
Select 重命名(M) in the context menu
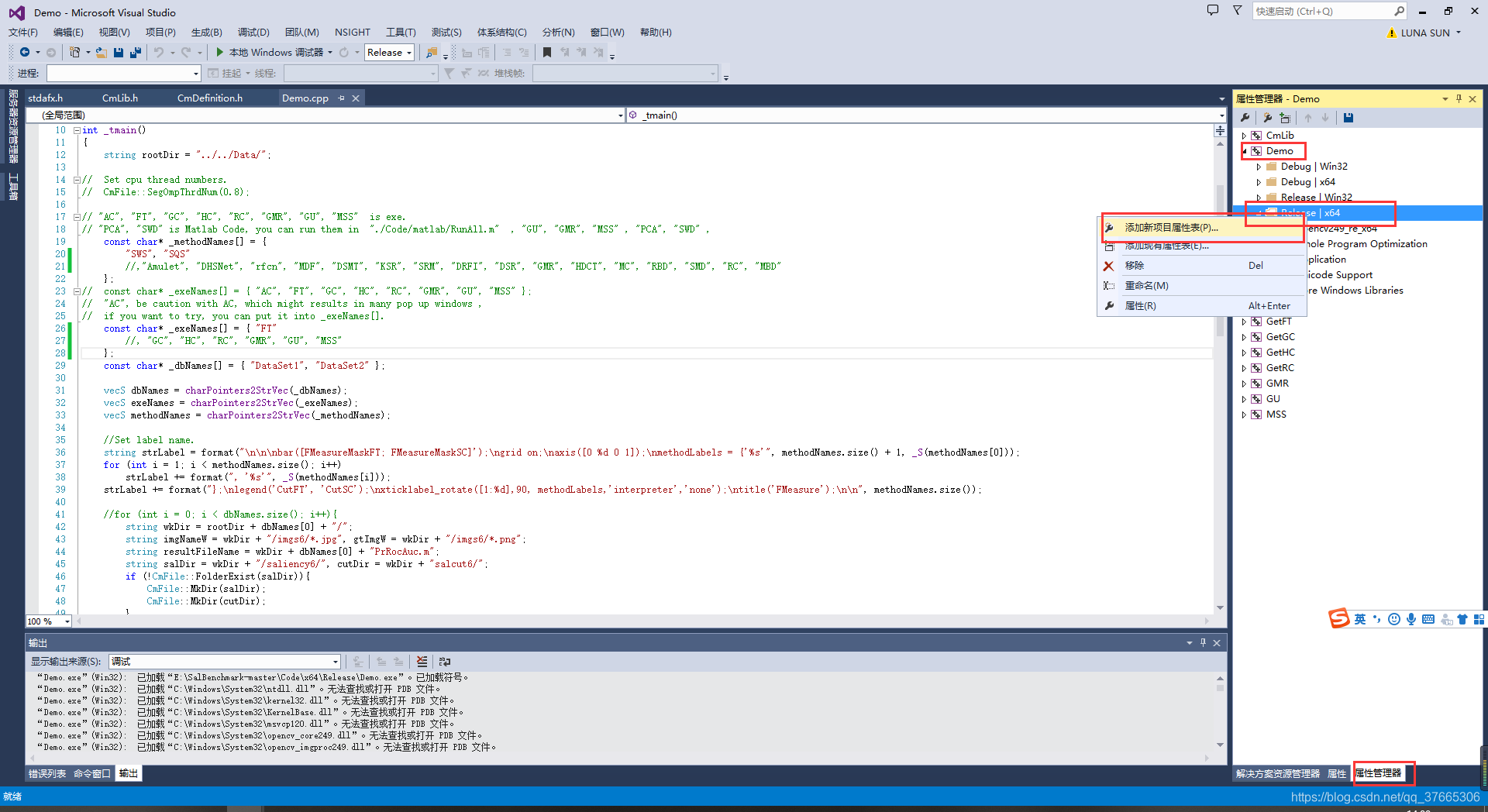pos(1202,286)
